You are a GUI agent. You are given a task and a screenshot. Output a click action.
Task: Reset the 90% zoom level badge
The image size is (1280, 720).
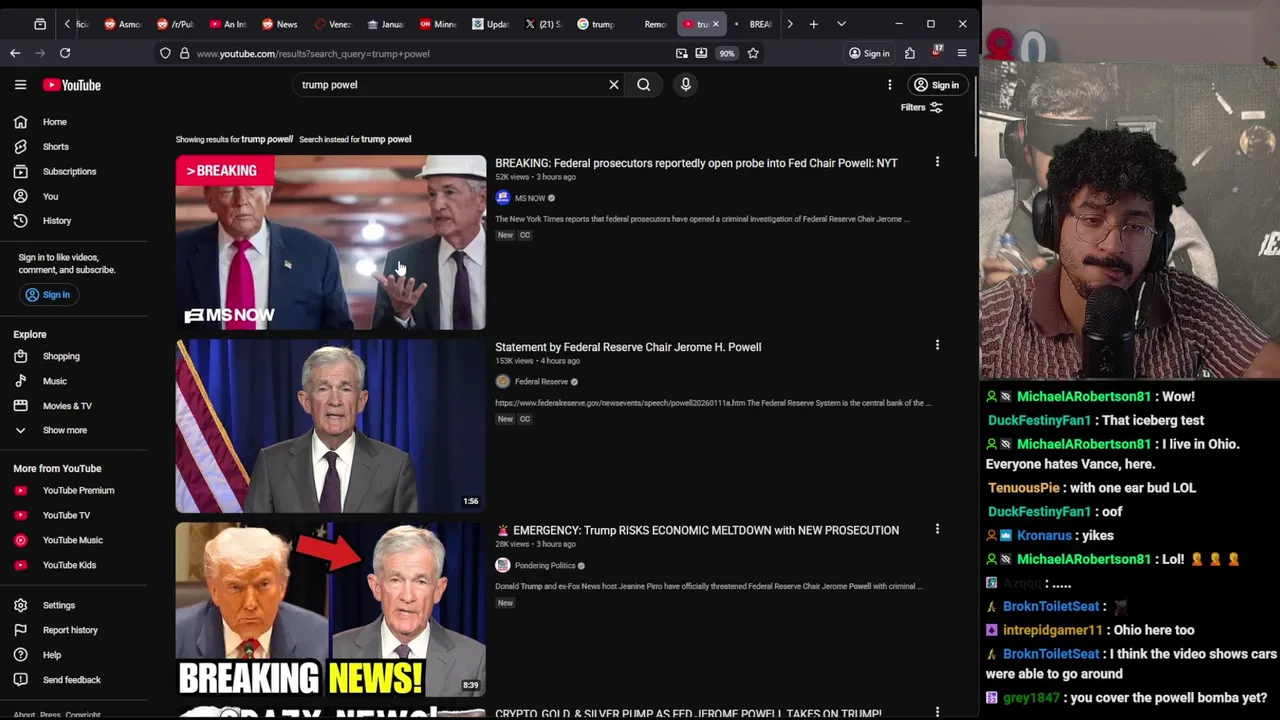tap(727, 53)
